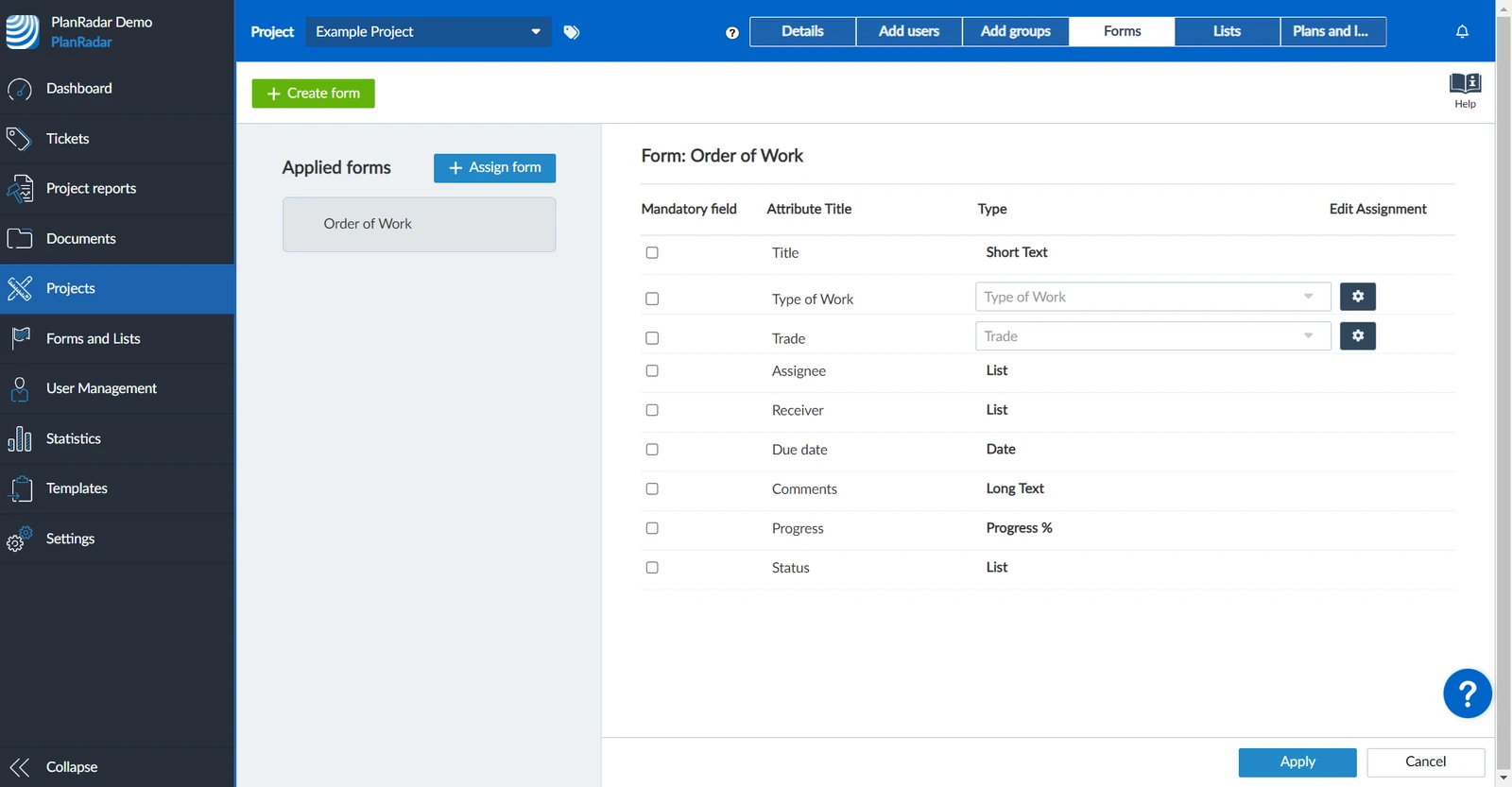The image size is (1512, 787).
Task: Open gear settings for Trade assignment
Action: point(1358,336)
